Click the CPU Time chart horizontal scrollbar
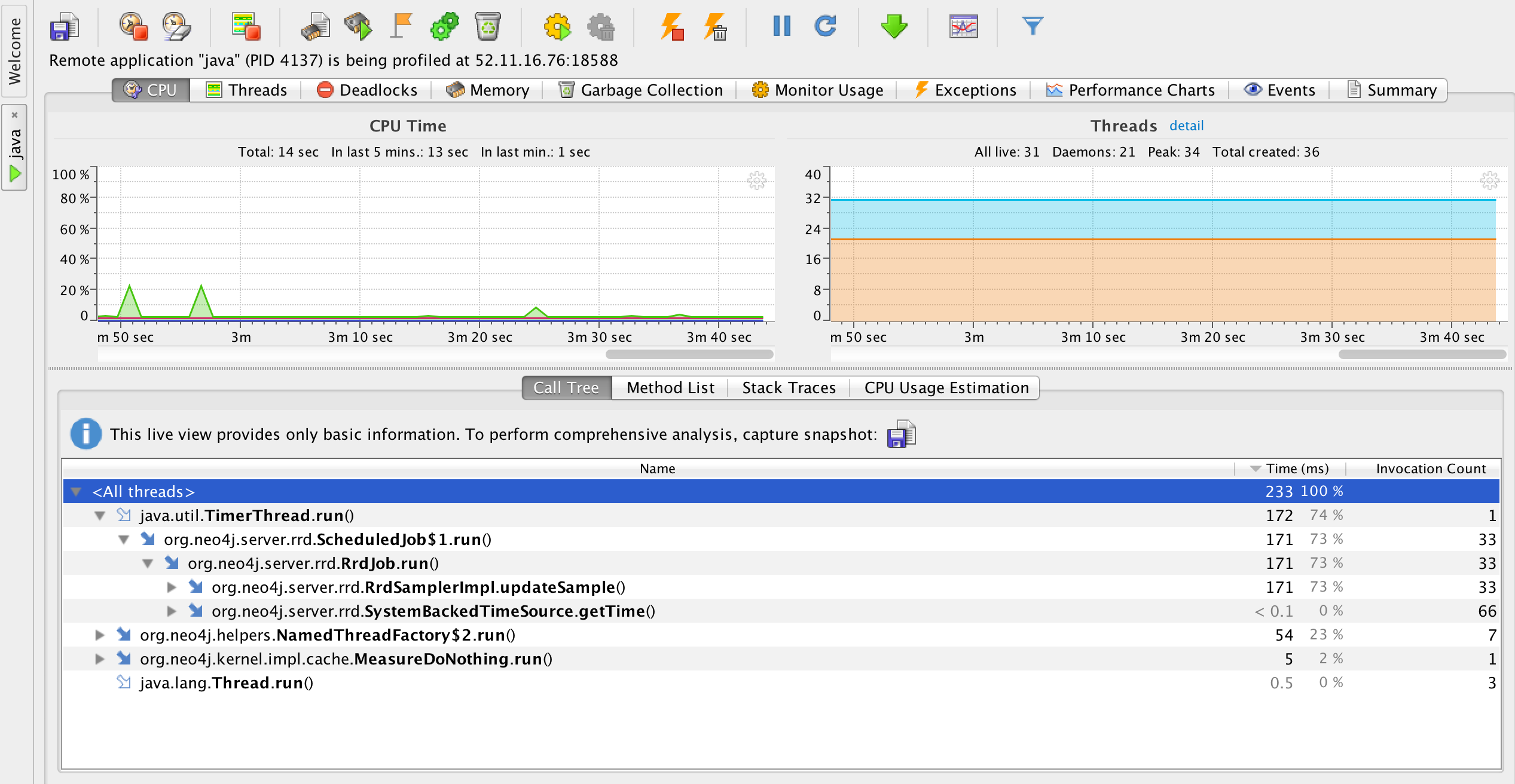Viewport: 1515px width, 784px height. pyautogui.click(x=689, y=354)
